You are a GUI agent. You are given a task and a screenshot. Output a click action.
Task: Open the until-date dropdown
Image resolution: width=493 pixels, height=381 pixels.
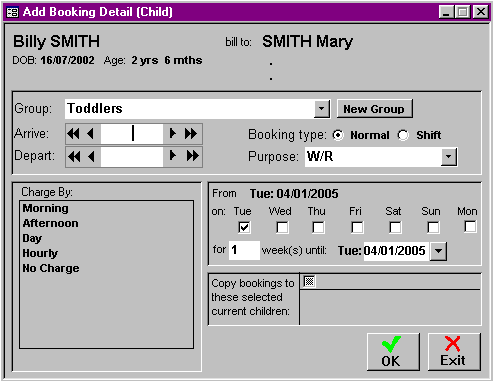(x=438, y=251)
